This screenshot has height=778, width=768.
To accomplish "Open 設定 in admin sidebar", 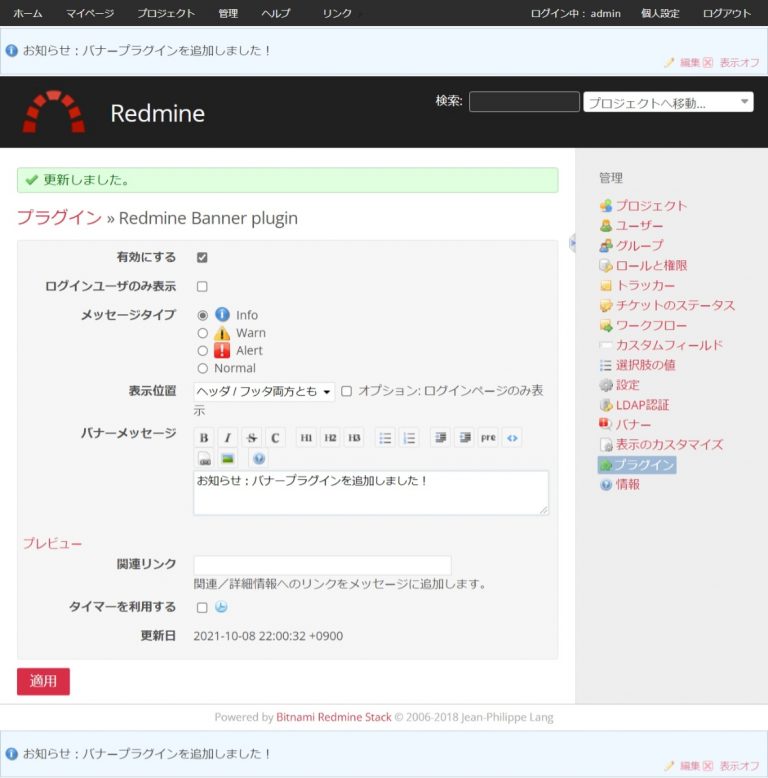I will click(x=627, y=385).
